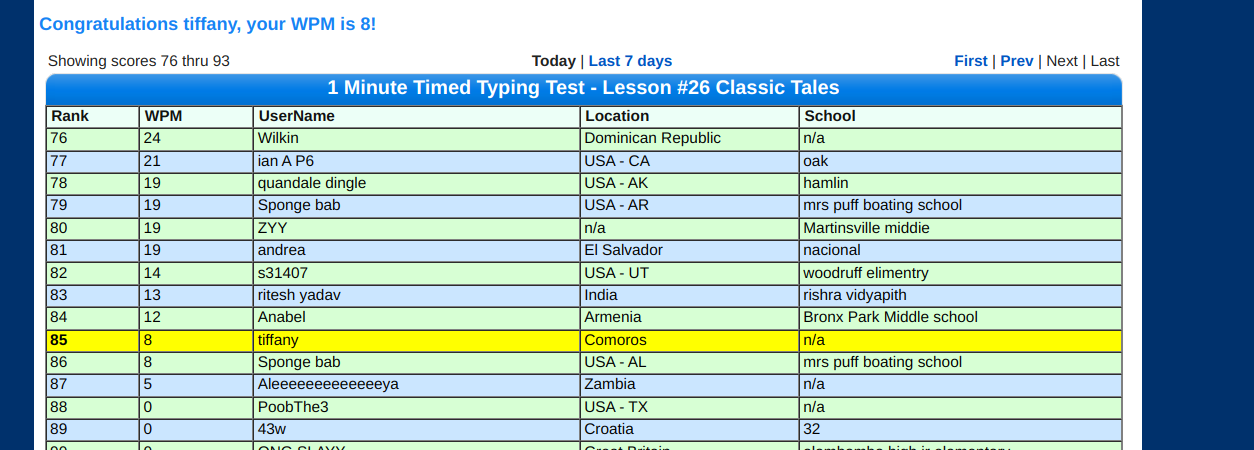This screenshot has width=1254, height=450.
Task: Open the Last 7 days scores
Action: [630, 61]
